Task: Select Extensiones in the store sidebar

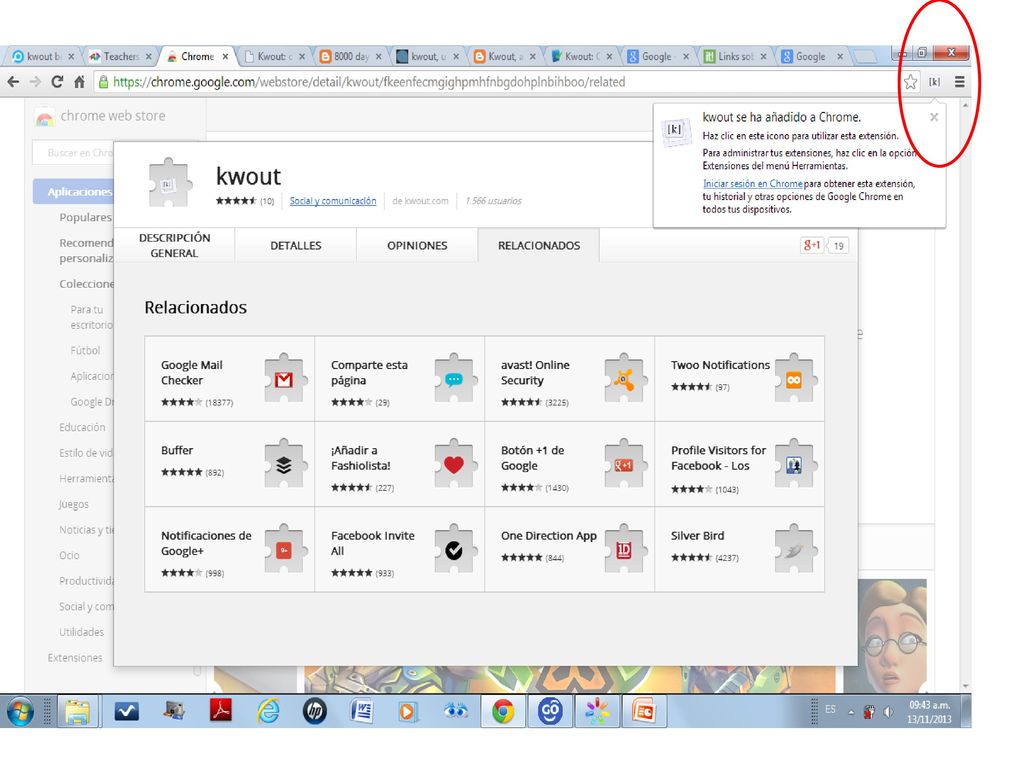Action: pos(75,658)
